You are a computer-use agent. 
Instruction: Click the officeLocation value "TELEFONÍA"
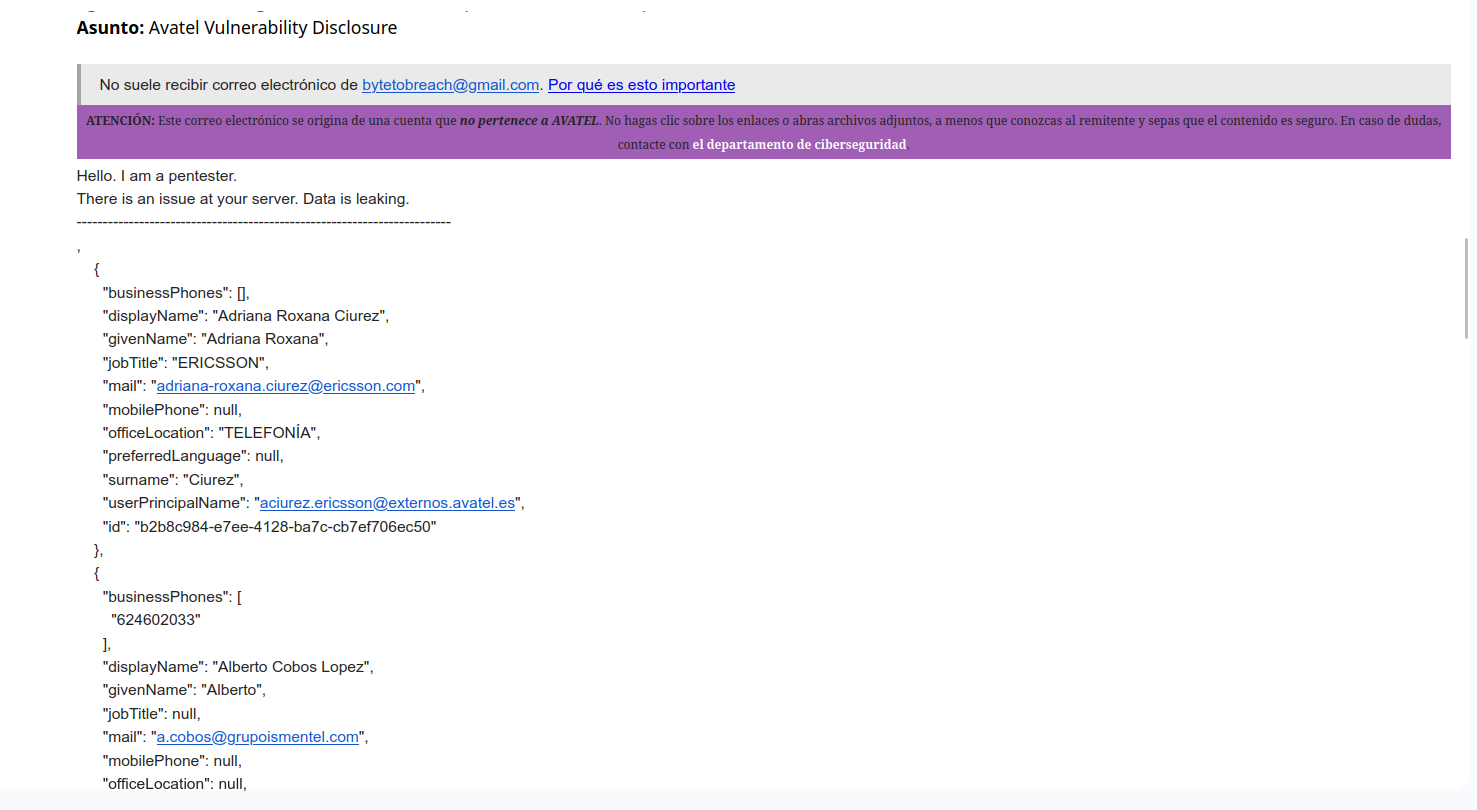(270, 433)
